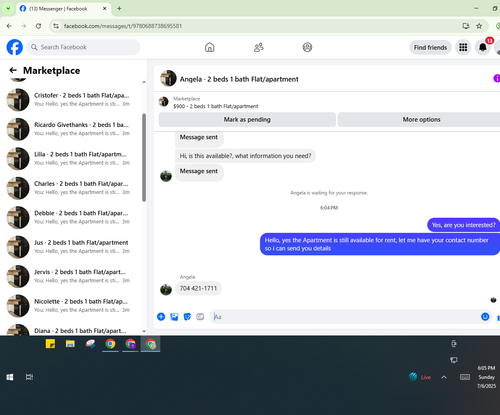Open the Facebook menu grid icon

[x=463, y=47]
